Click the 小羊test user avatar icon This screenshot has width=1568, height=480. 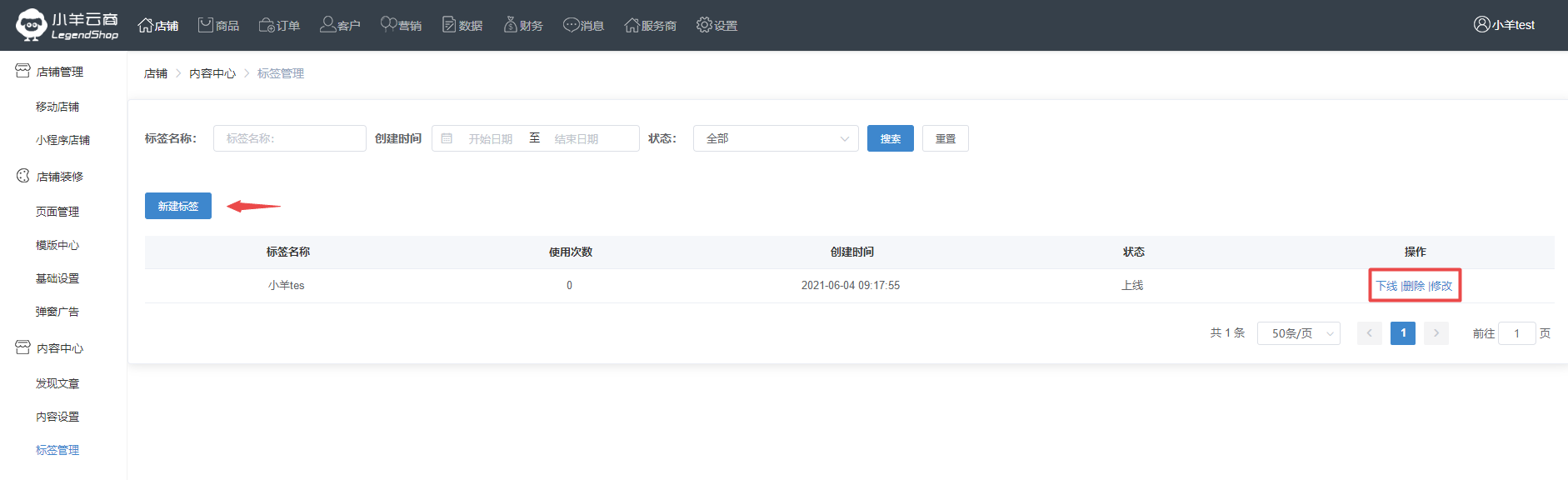coord(1481,24)
